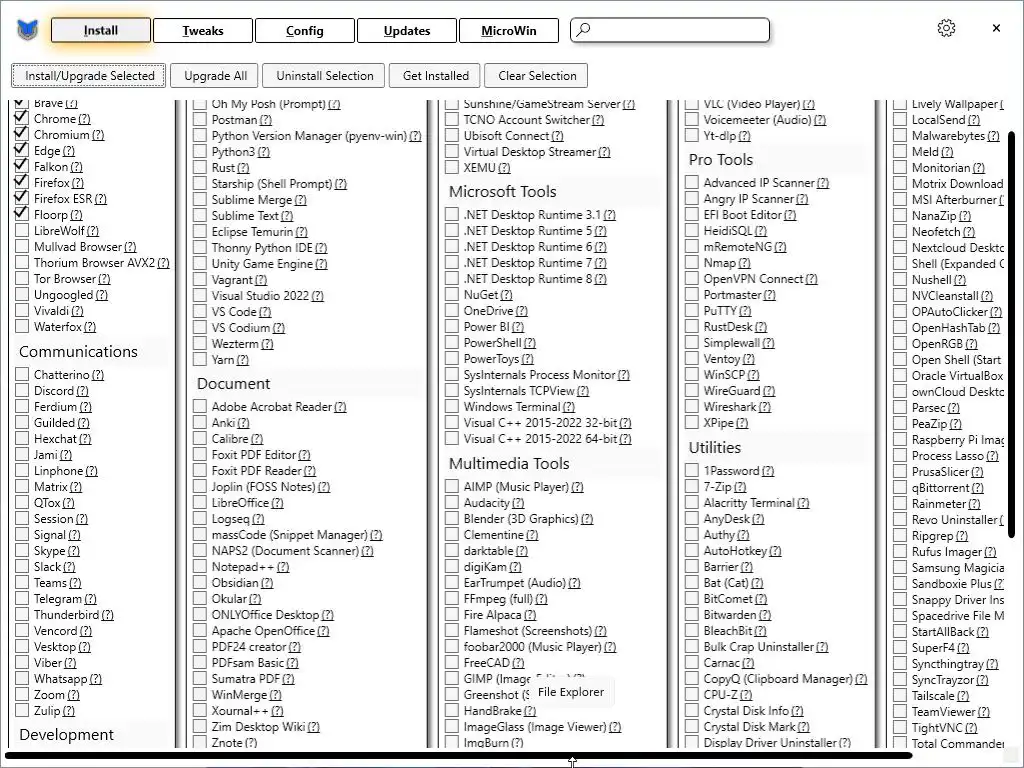Check the Thunderbird checkbox

tap(22, 615)
